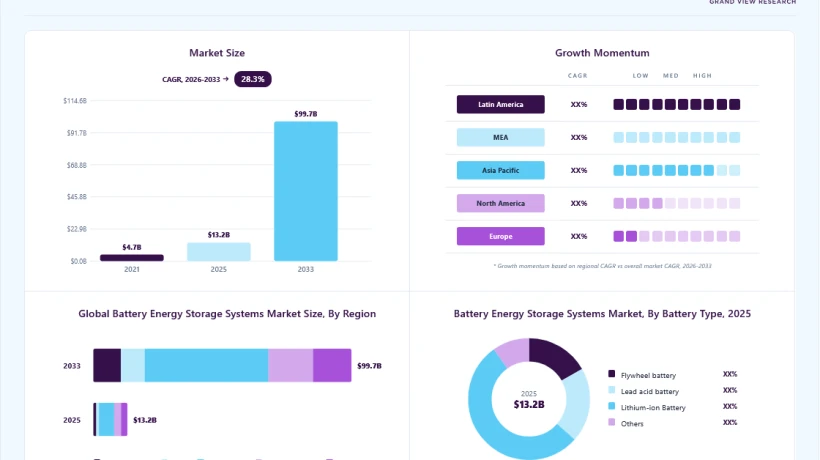Click the Others legend swatch
This screenshot has height=460, width=820.
coord(611,422)
